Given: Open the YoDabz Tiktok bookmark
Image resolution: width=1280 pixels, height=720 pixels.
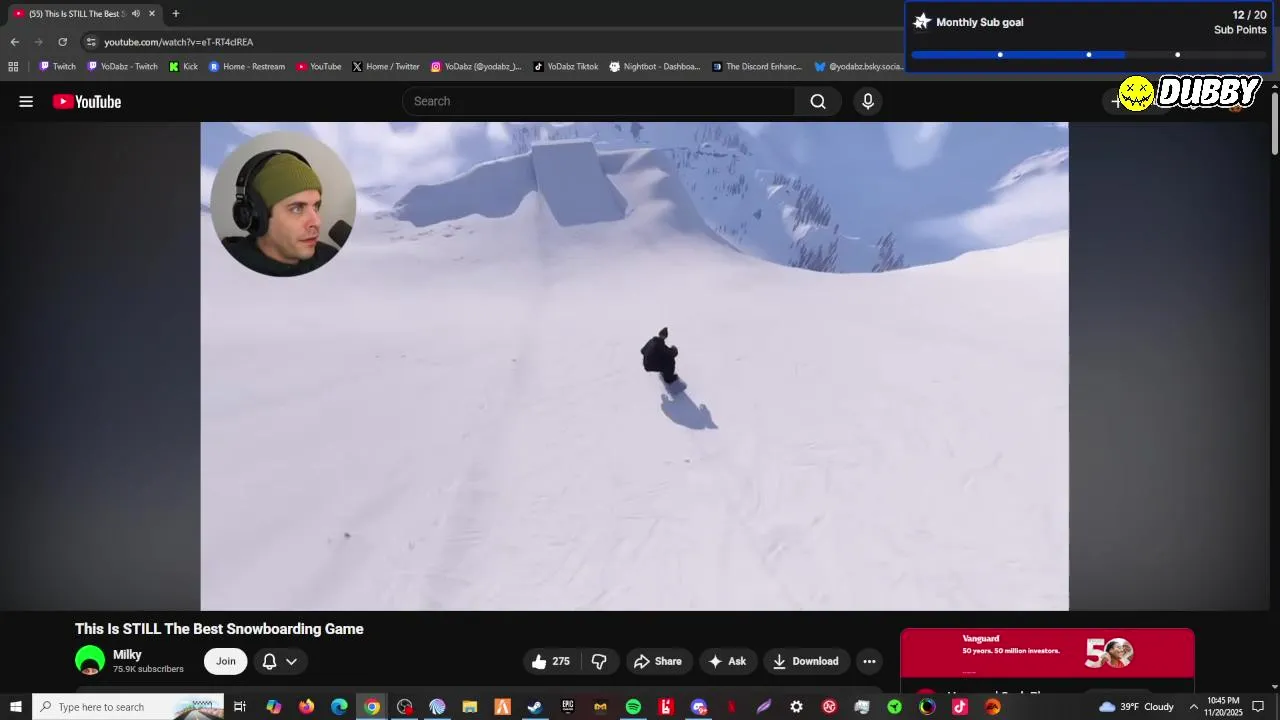Looking at the screenshot, I should tap(565, 67).
